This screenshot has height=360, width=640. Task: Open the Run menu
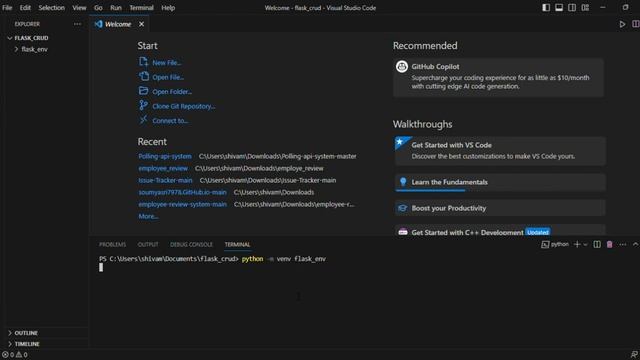pyautogui.click(x=116, y=8)
